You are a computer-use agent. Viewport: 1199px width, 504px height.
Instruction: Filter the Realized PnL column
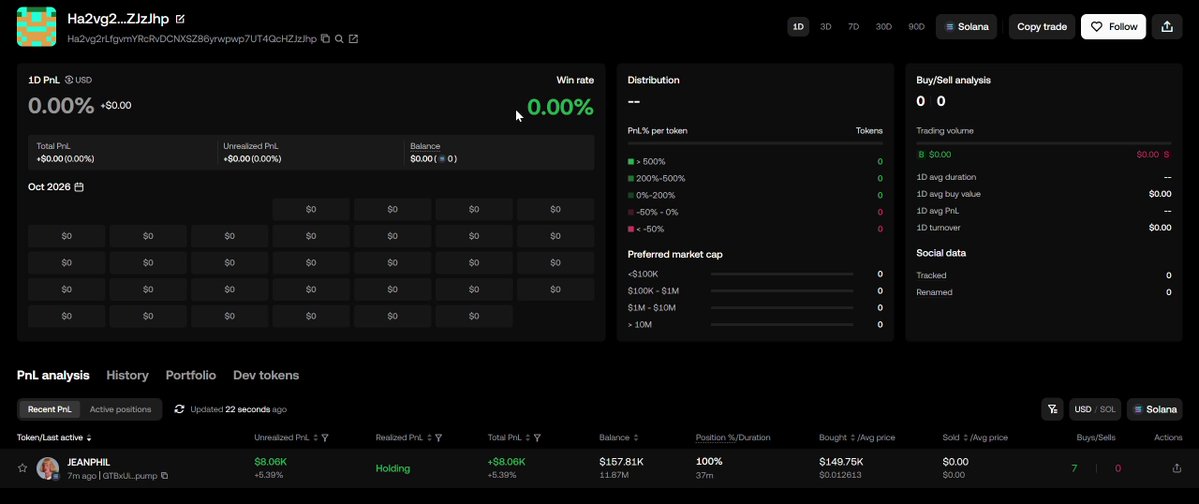click(x=439, y=437)
